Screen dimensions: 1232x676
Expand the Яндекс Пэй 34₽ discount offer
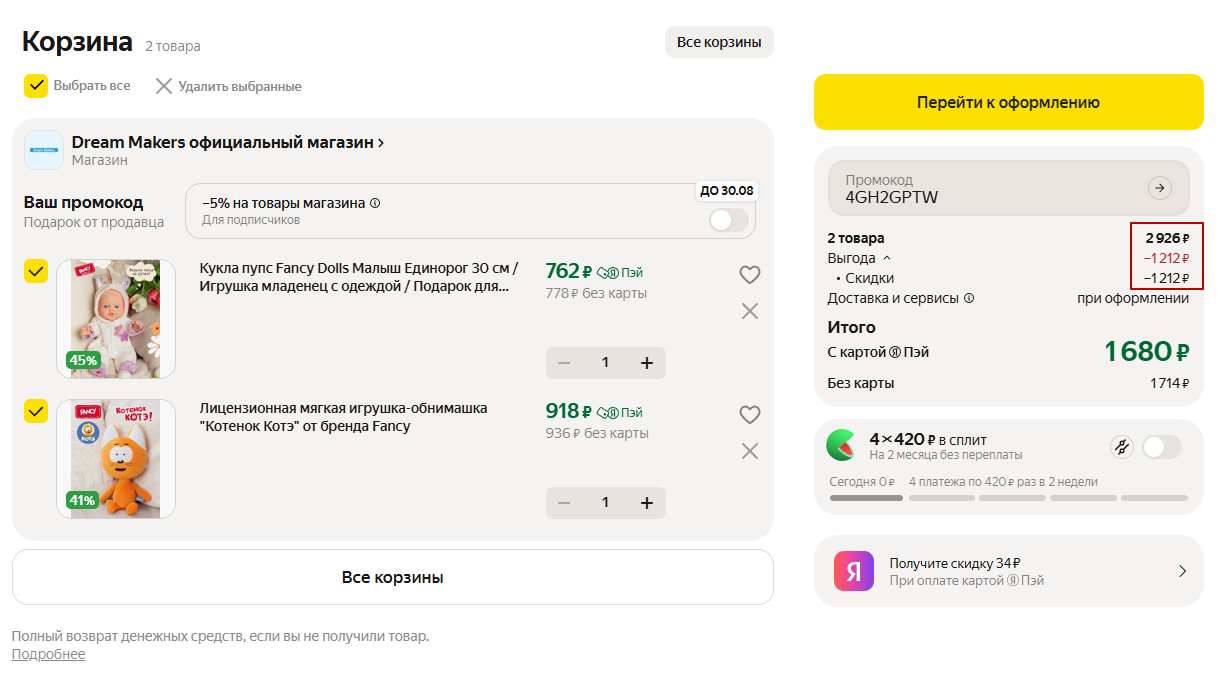point(1181,571)
